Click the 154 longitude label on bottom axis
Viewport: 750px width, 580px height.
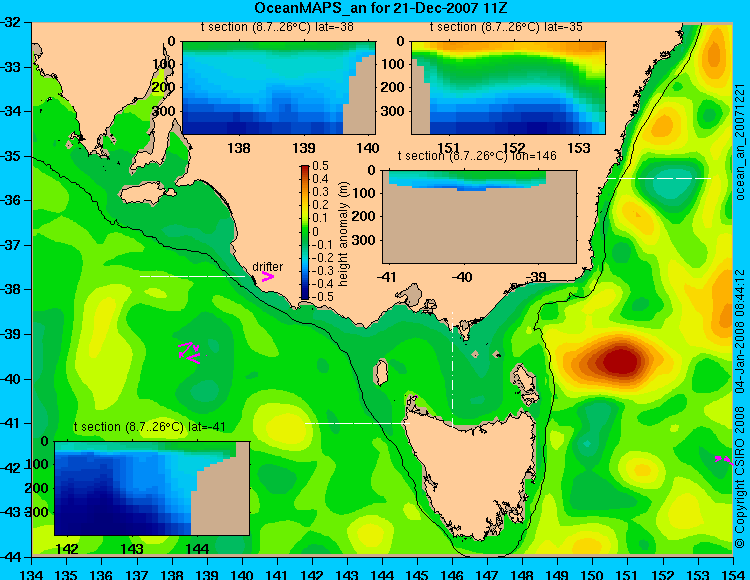[732, 574]
